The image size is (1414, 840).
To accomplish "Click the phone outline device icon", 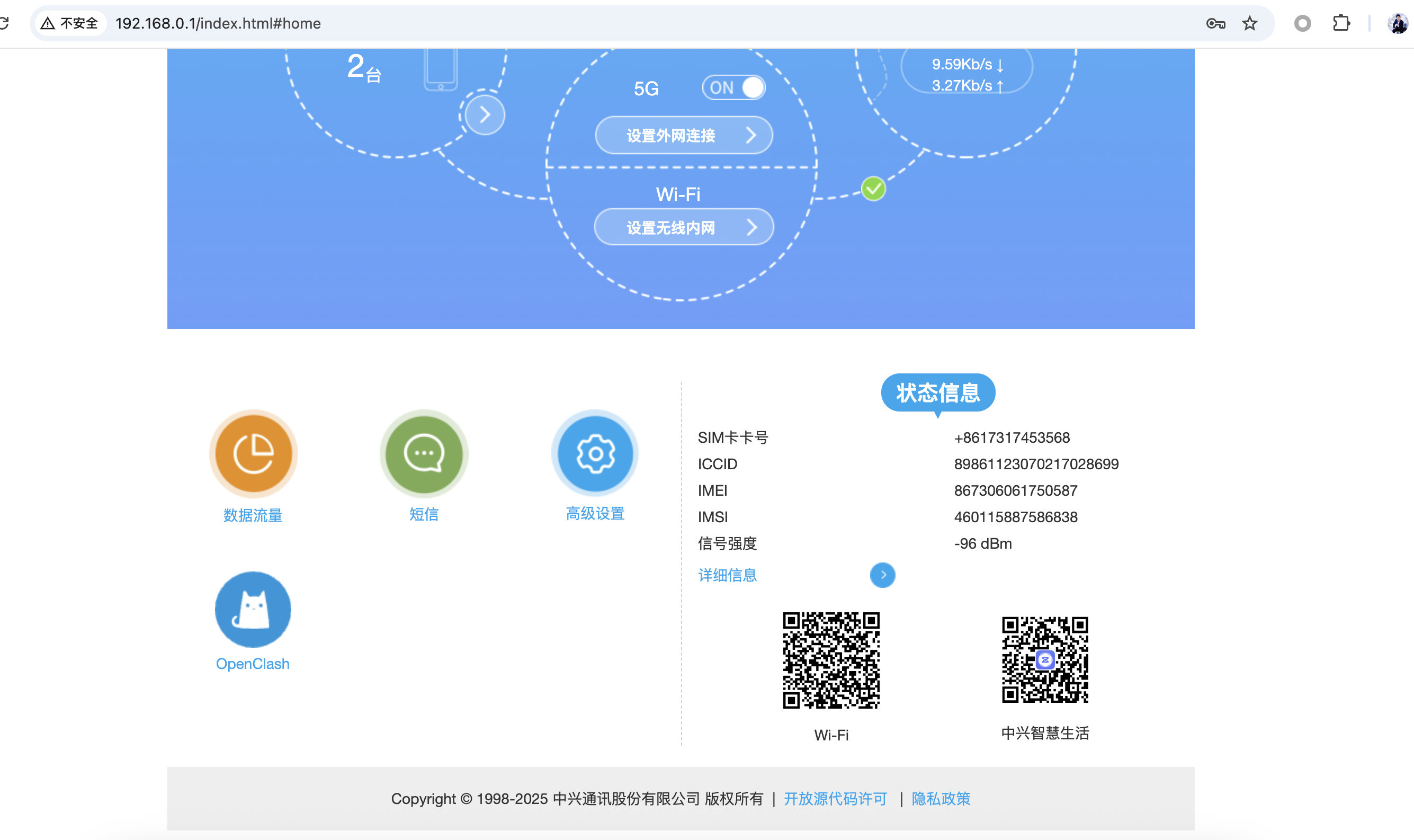I will 440,69.
